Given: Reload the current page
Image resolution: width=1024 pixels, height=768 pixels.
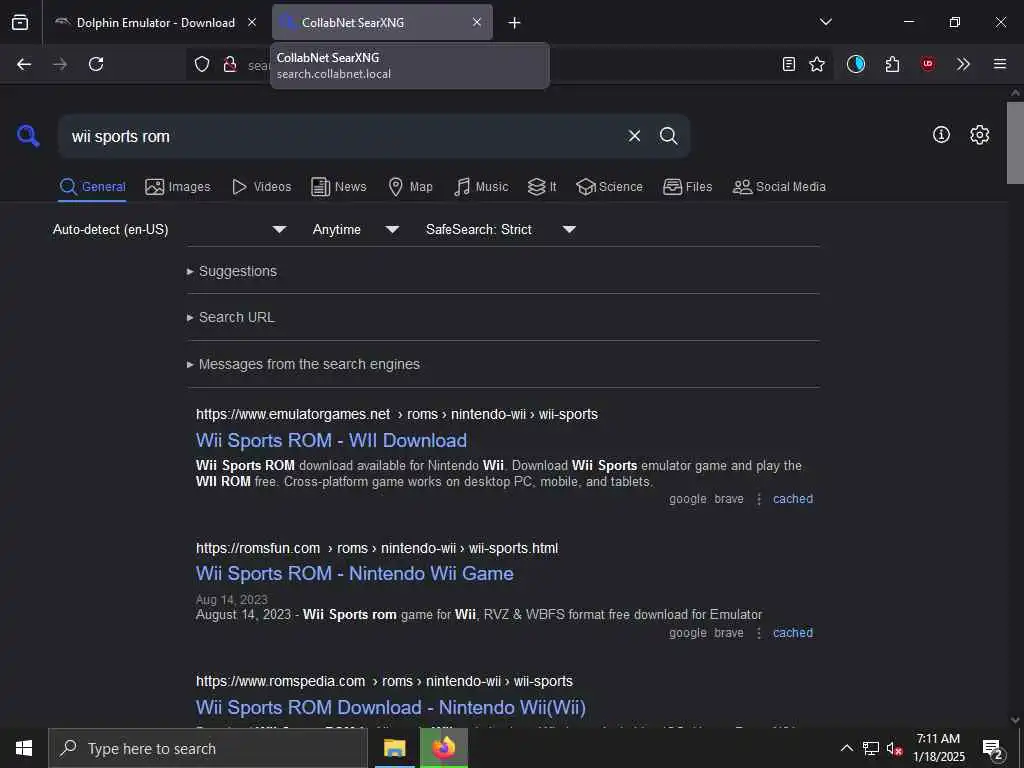Looking at the screenshot, I should click(x=96, y=64).
